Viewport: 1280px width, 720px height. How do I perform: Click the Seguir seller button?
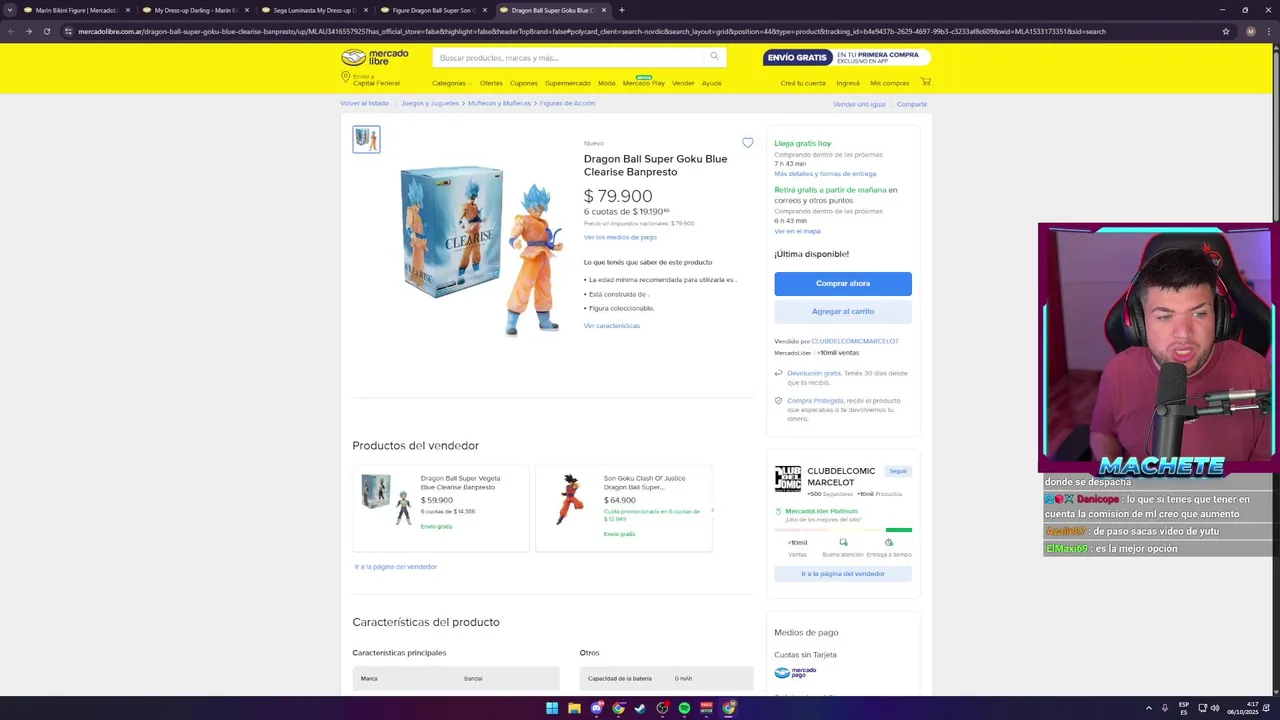[x=898, y=471]
